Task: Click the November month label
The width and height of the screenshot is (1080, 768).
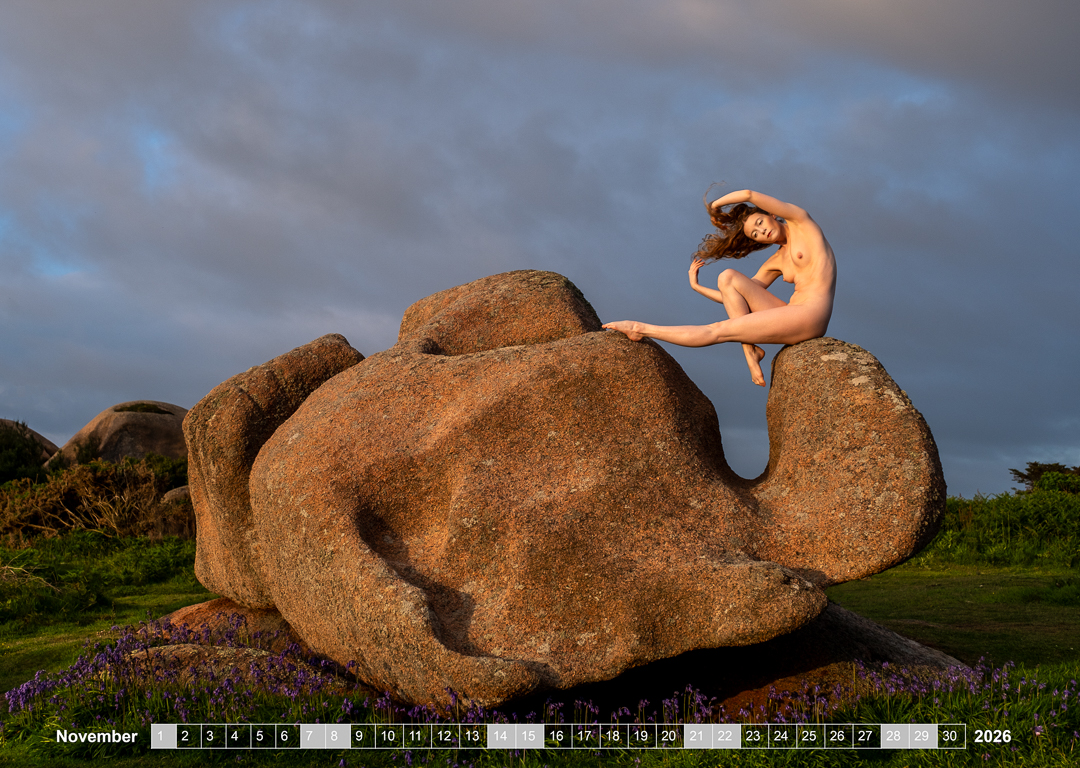Action: pos(97,736)
